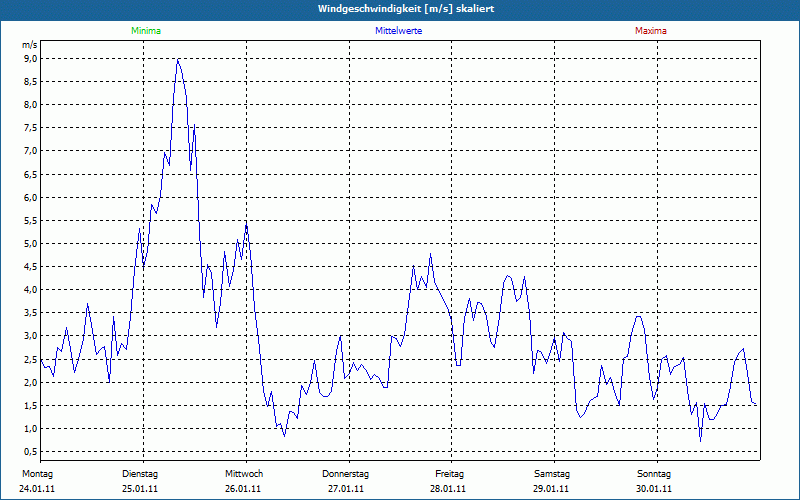Select the Montag day label
Viewport: 800px width, 500px height.
(37, 474)
